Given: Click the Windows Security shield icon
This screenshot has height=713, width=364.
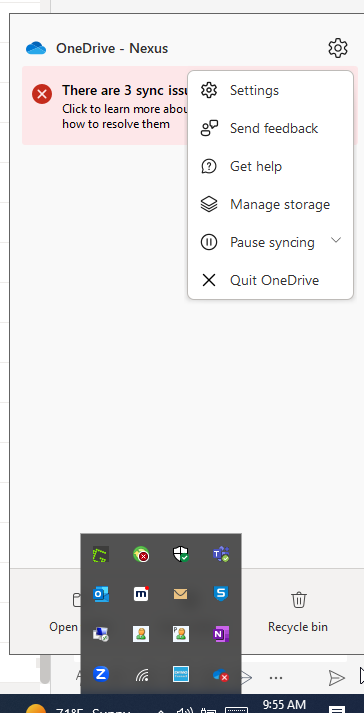Looking at the screenshot, I should tap(181, 554).
